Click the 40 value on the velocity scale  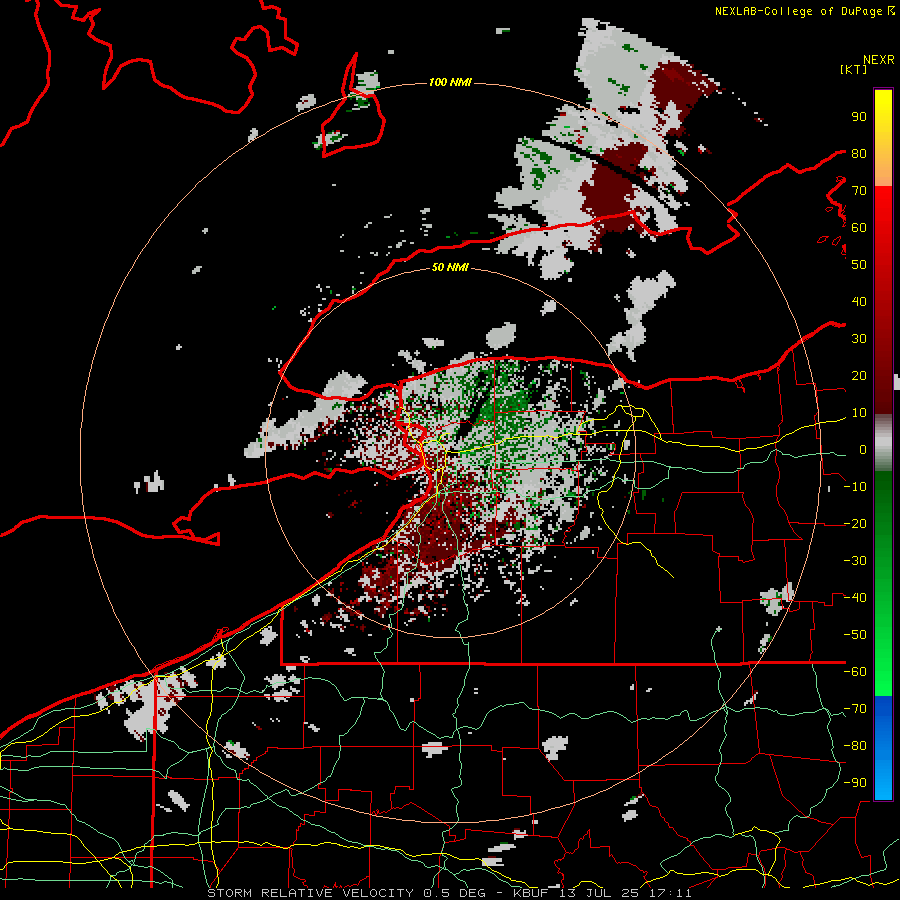tap(859, 302)
